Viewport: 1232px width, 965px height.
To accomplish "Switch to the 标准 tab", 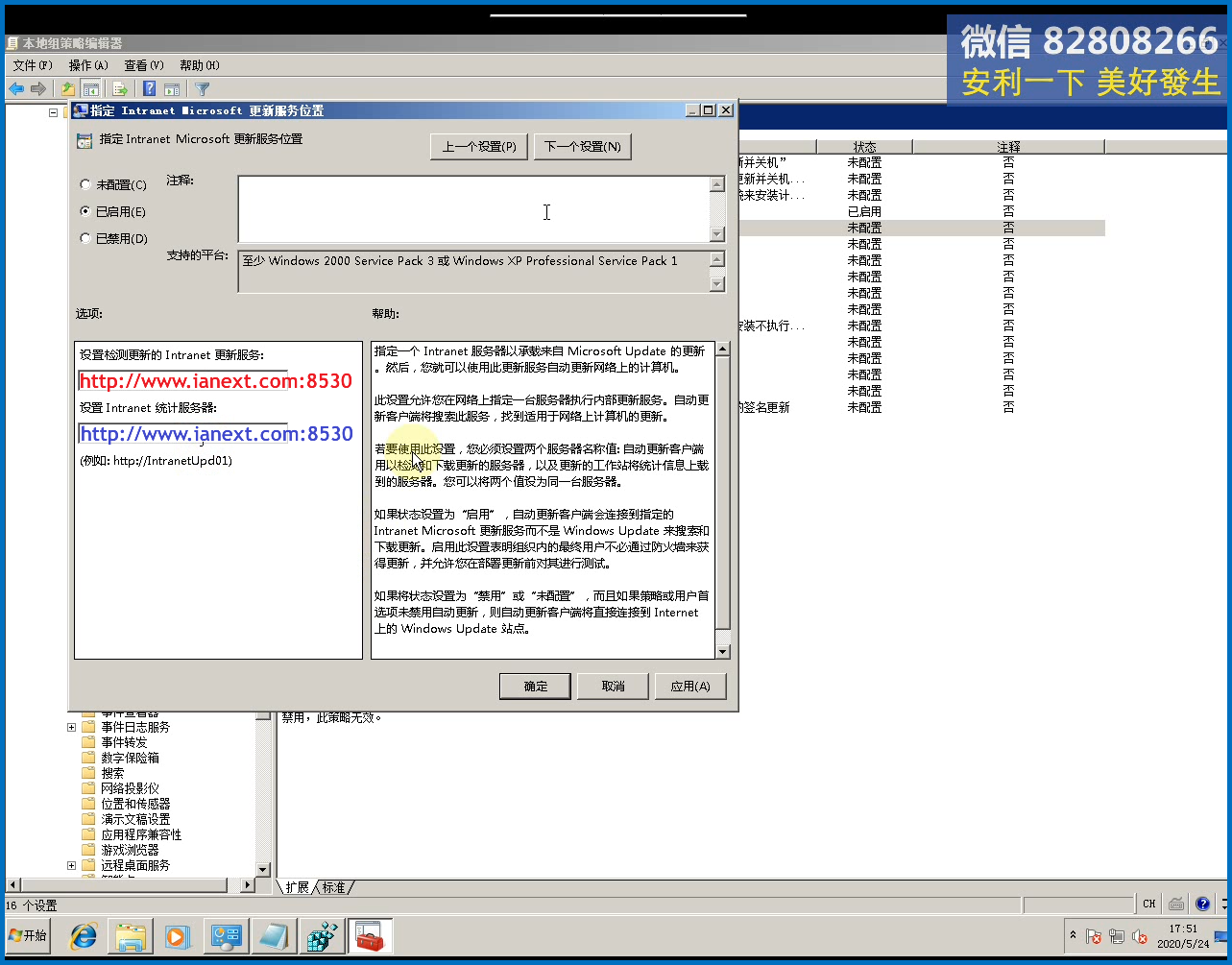I will 333,887.
